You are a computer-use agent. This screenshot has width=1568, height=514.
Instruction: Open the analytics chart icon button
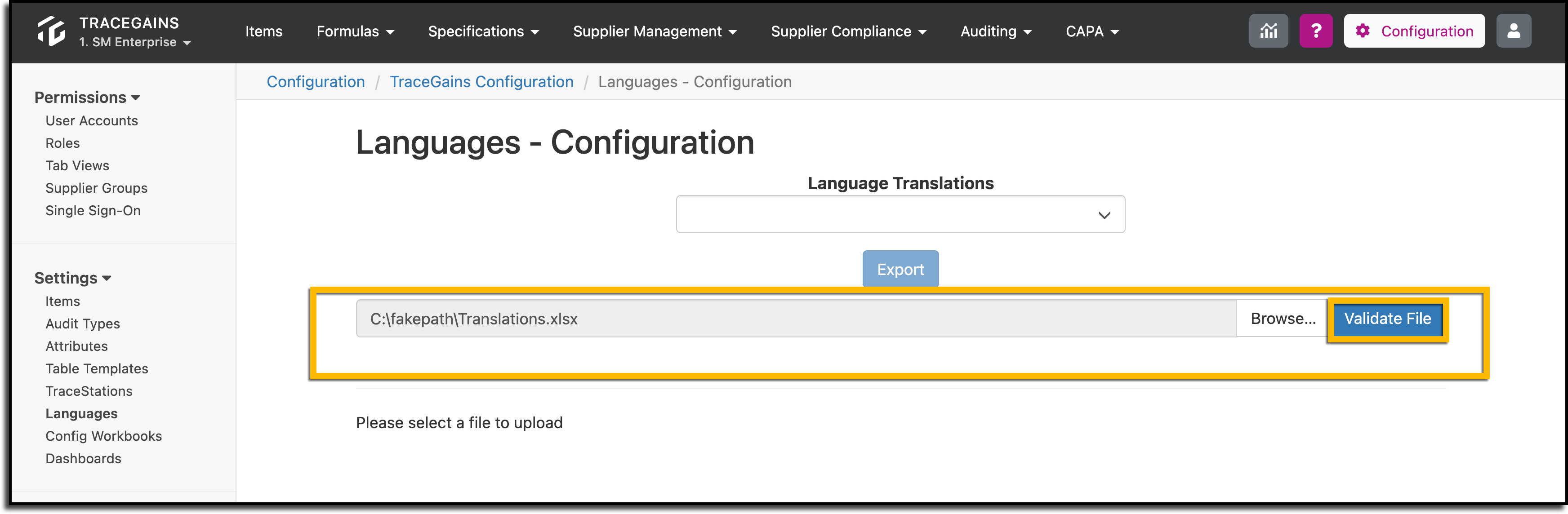click(1269, 31)
